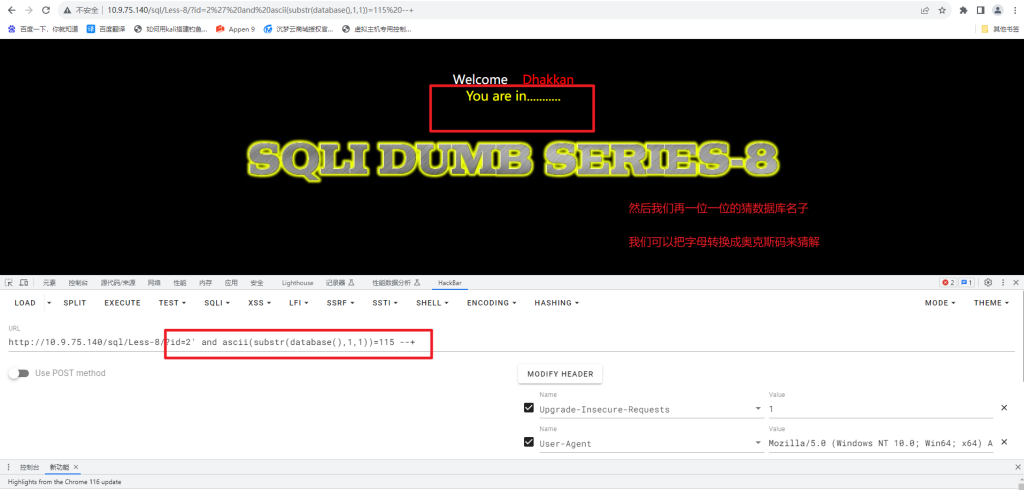Screen dimensions: 1024x490
Task: Open DevTools settings gear icon
Action: tap(988, 283)
